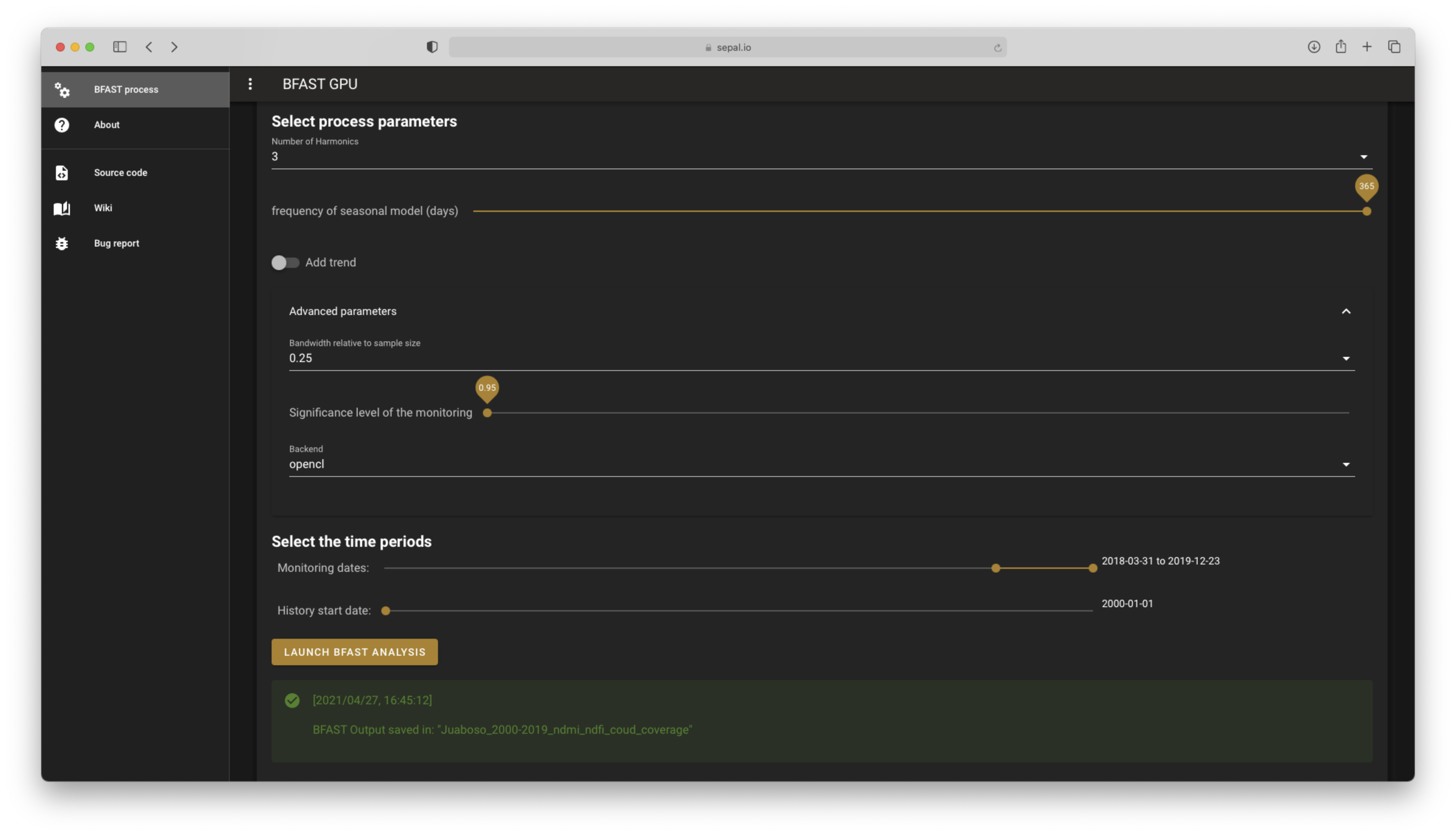1456x836 pixels.
Task: Click the Safari downloads icon
Action: click(1314, 47)
